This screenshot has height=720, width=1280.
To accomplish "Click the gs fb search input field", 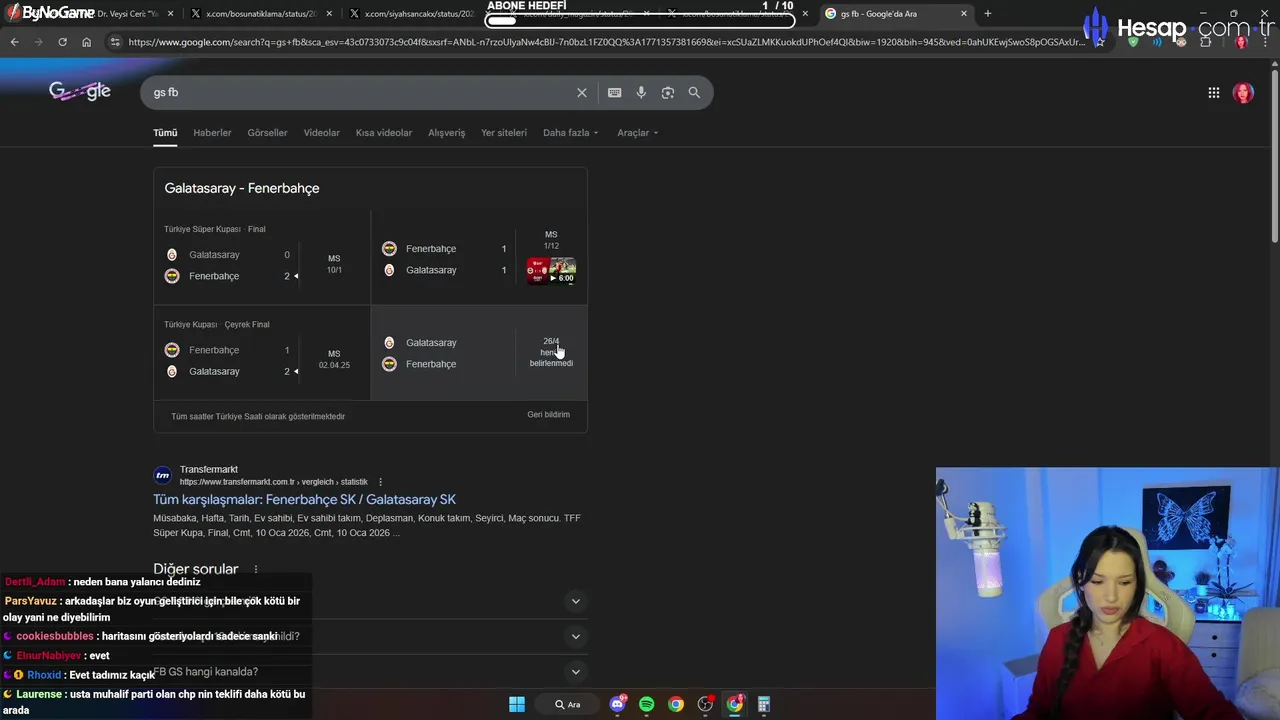I will (x=360, y=92).
